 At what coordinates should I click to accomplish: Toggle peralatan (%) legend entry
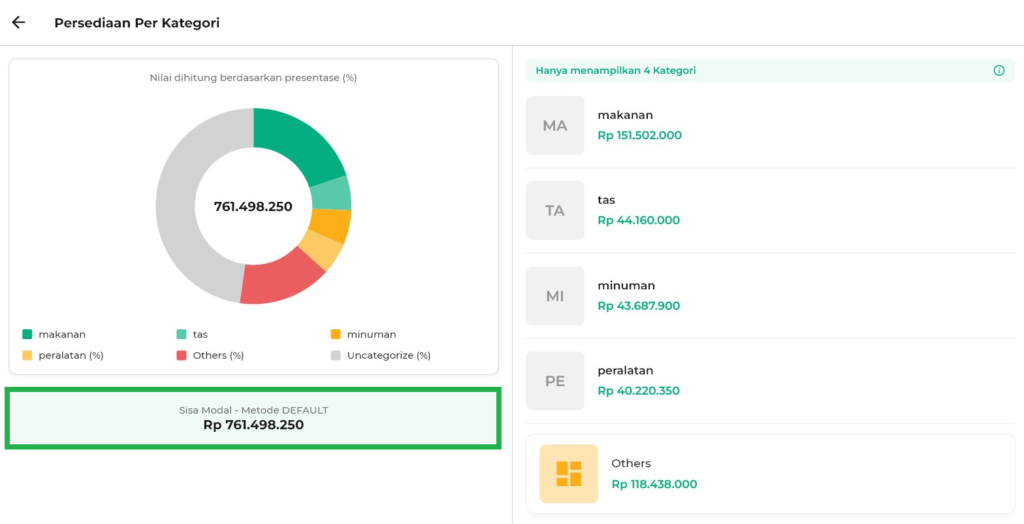tap(63, 355)
